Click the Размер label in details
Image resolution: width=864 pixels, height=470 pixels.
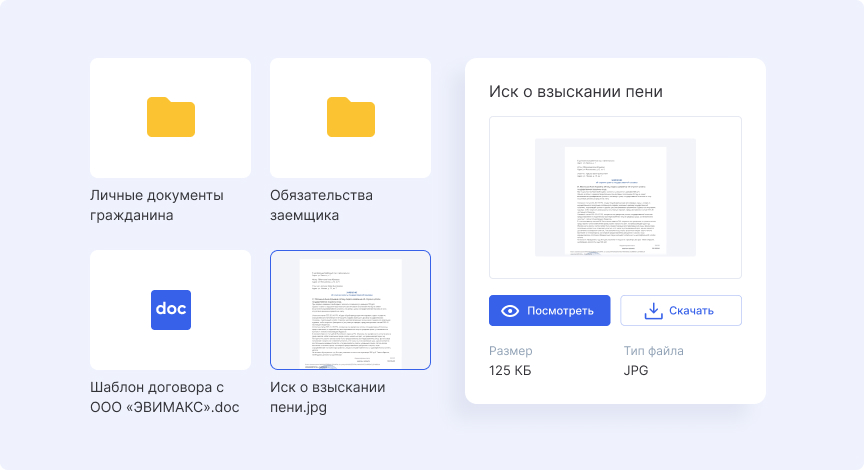point(510,352)
